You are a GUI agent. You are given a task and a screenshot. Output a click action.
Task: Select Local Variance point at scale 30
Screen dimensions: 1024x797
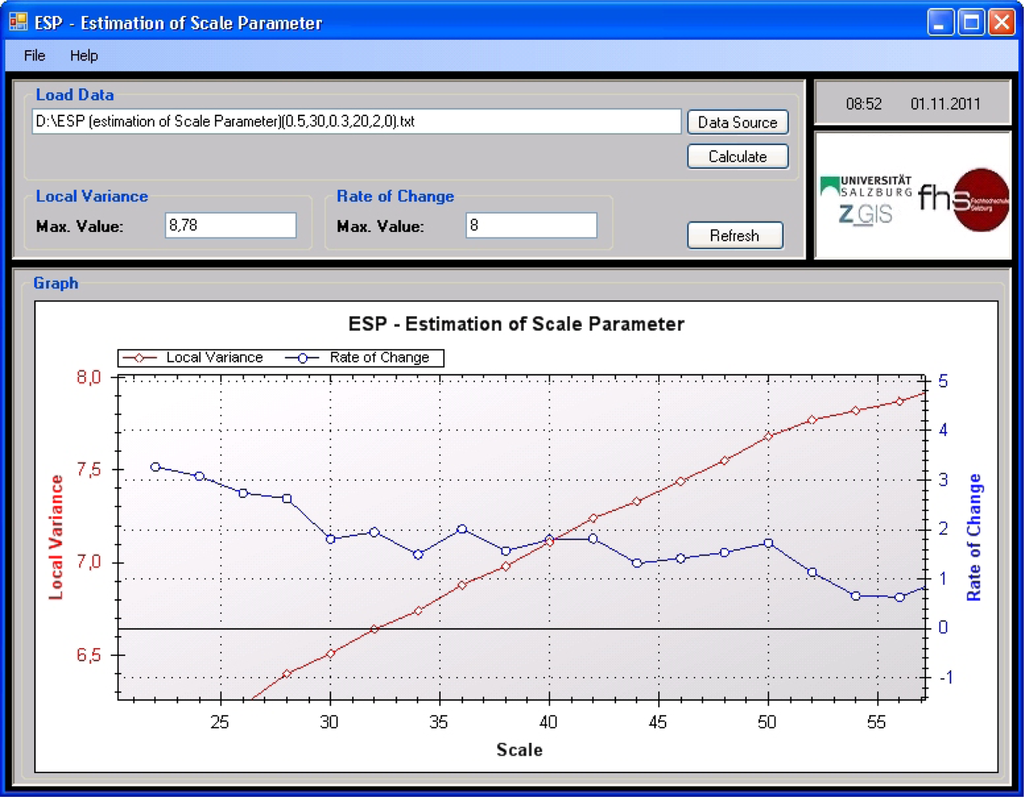[x=330, y=653]
